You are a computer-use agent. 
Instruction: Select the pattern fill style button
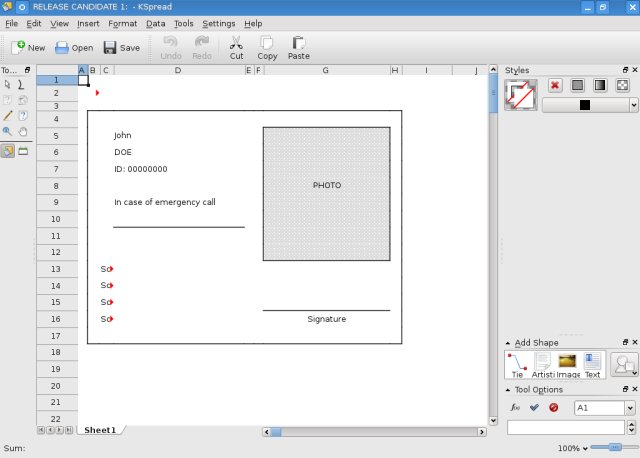[x=622, y=86]
